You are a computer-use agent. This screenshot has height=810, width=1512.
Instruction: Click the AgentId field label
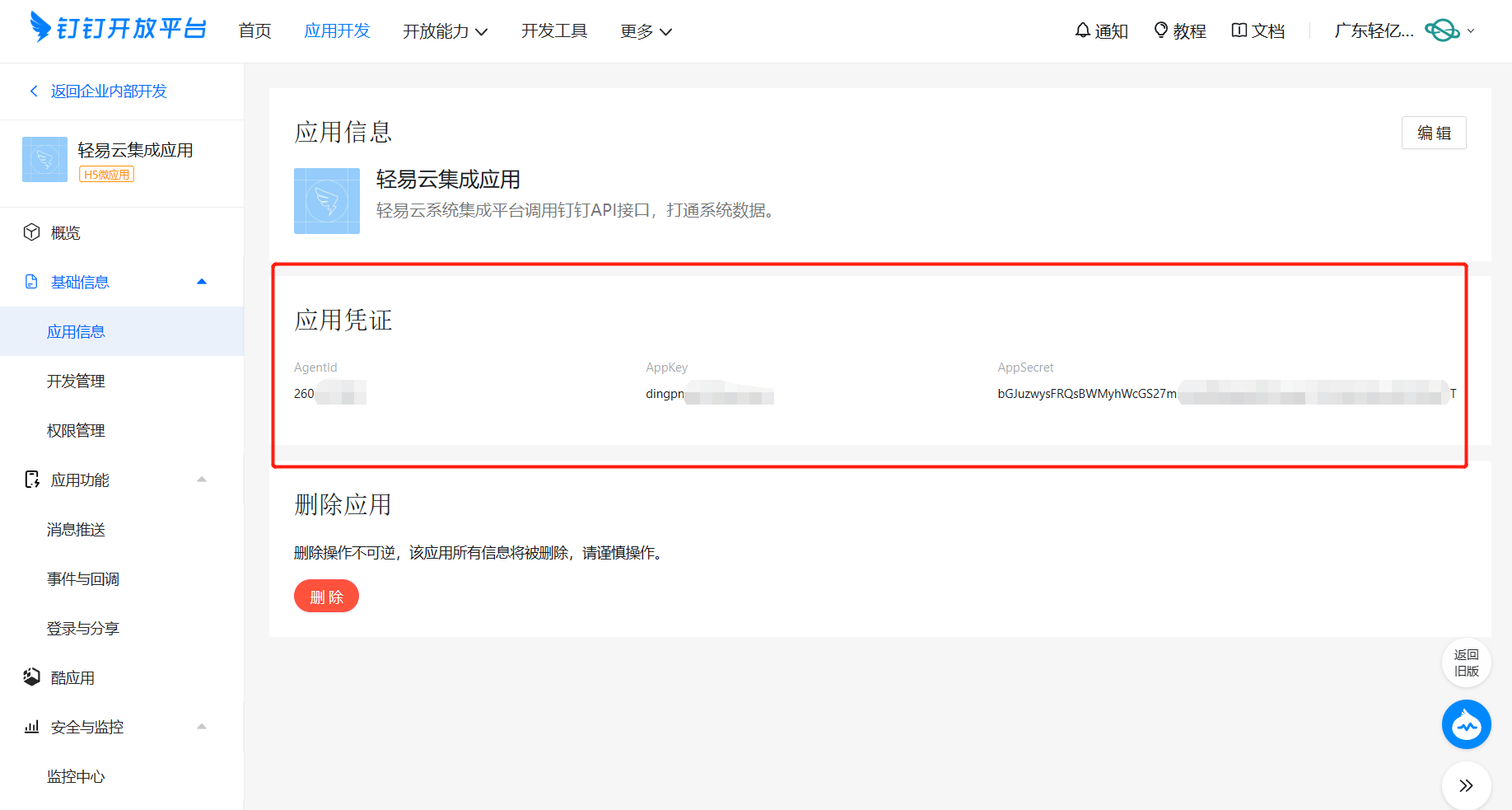[x=315, y=368]
